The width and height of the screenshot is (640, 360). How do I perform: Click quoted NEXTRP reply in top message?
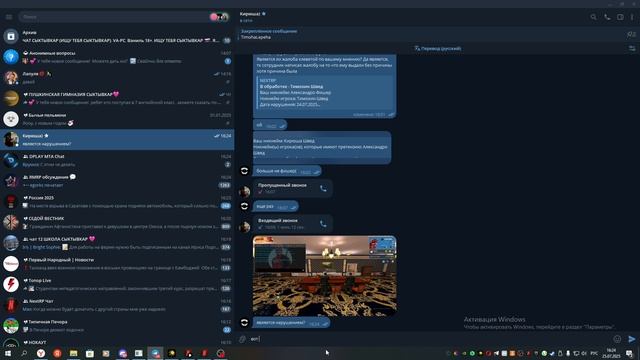tap(325, 93)
